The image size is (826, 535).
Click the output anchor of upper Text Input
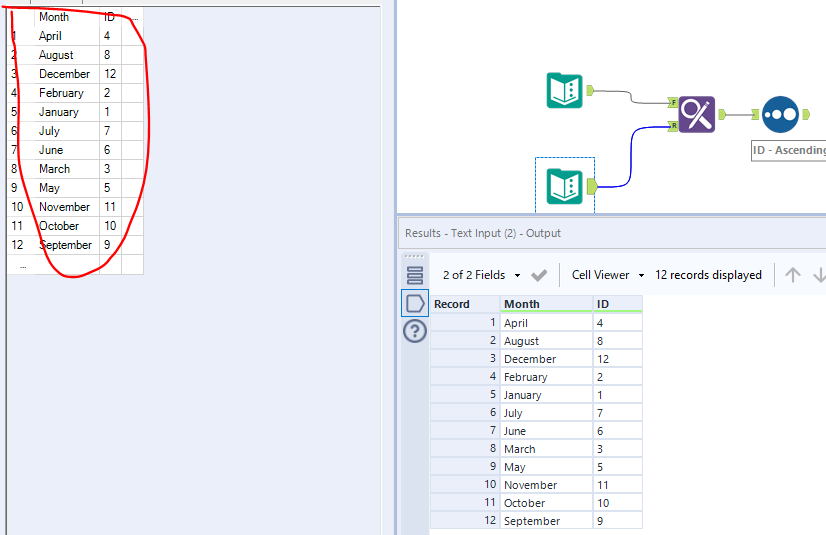(590, 91)
